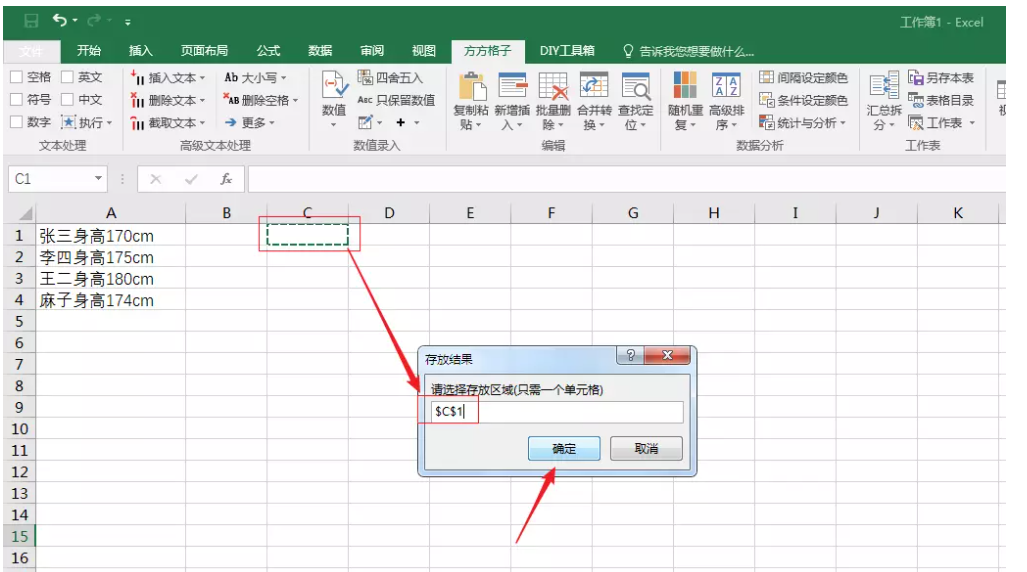Click the 表格目录 tool

tap(941, 100)
